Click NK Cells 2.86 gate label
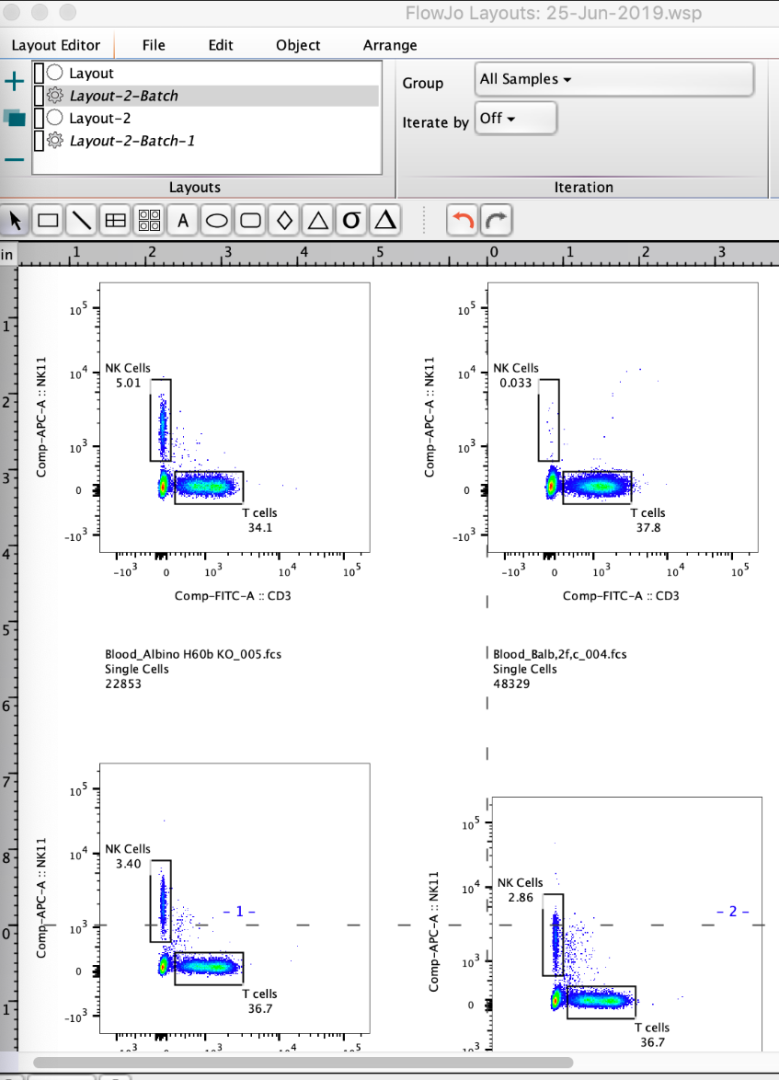Image resolution: width=779 pixels, height=1080 pixels. click(x=520, y=890)
